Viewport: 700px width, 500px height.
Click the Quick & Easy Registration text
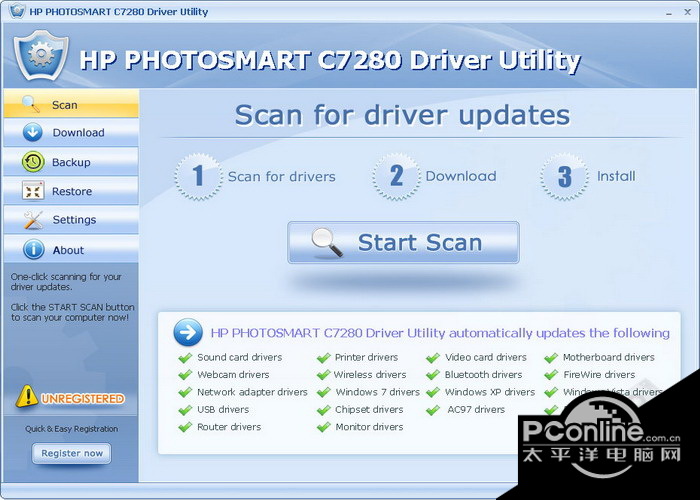click(71, 429)
